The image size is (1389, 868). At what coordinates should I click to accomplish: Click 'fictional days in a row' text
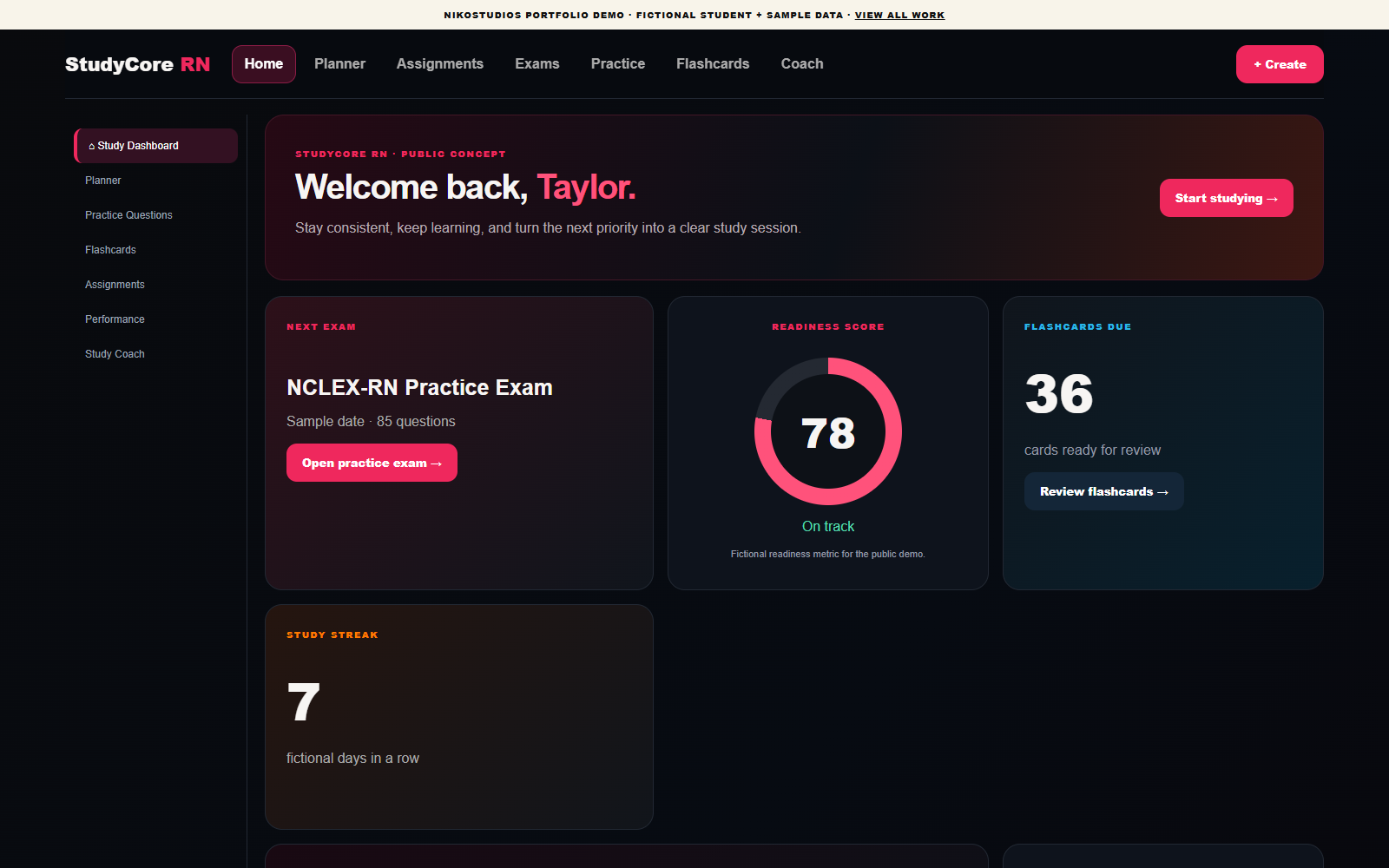(352, 758)
